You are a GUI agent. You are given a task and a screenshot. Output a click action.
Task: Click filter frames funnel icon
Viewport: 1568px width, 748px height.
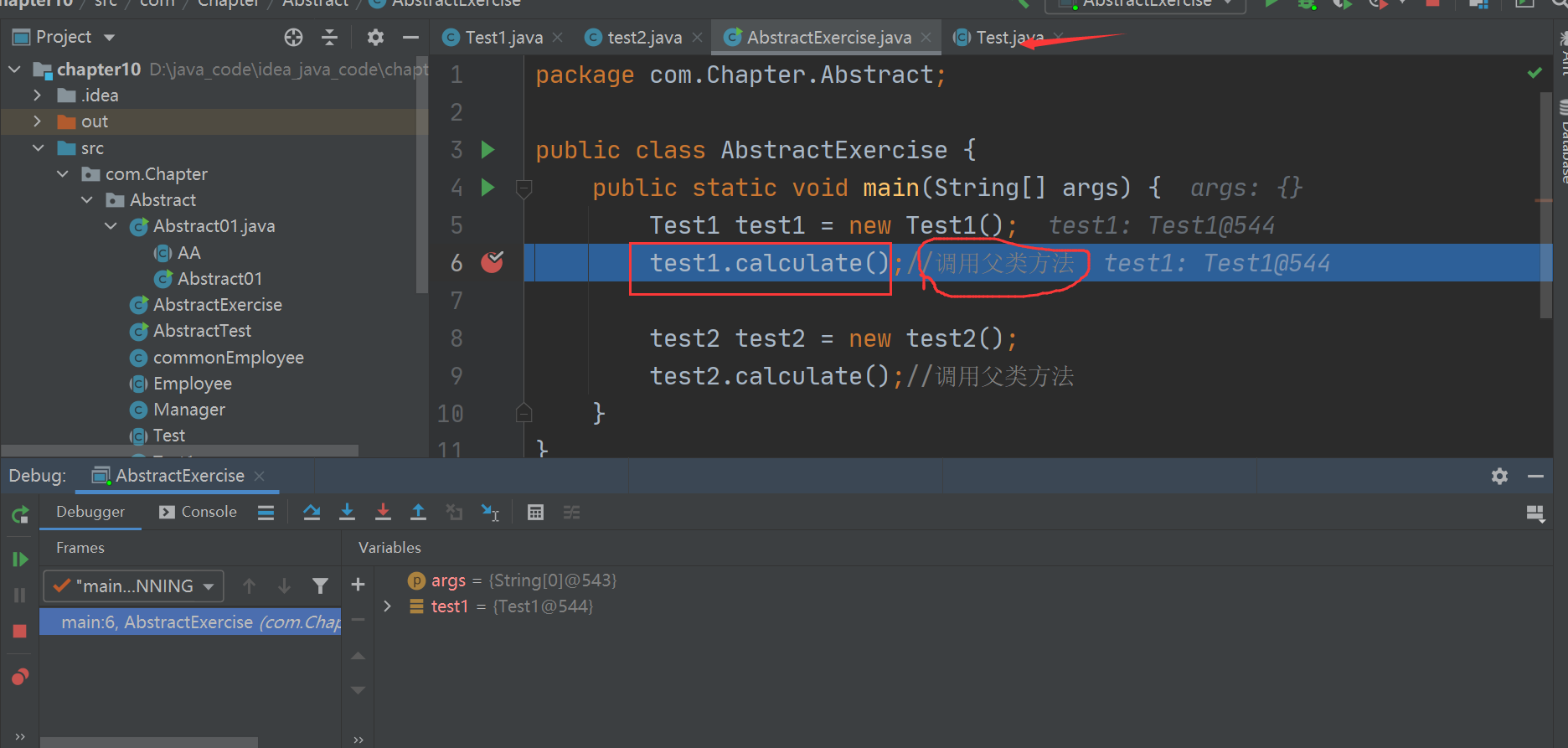[x=320, y=586]
